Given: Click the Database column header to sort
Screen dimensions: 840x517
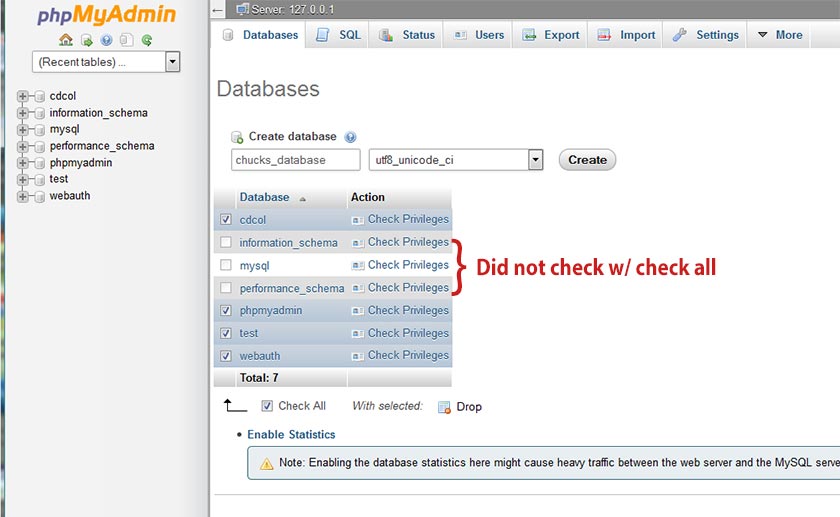Looking at the screenshot, I should pyautogui.click(x=264, y=198).
